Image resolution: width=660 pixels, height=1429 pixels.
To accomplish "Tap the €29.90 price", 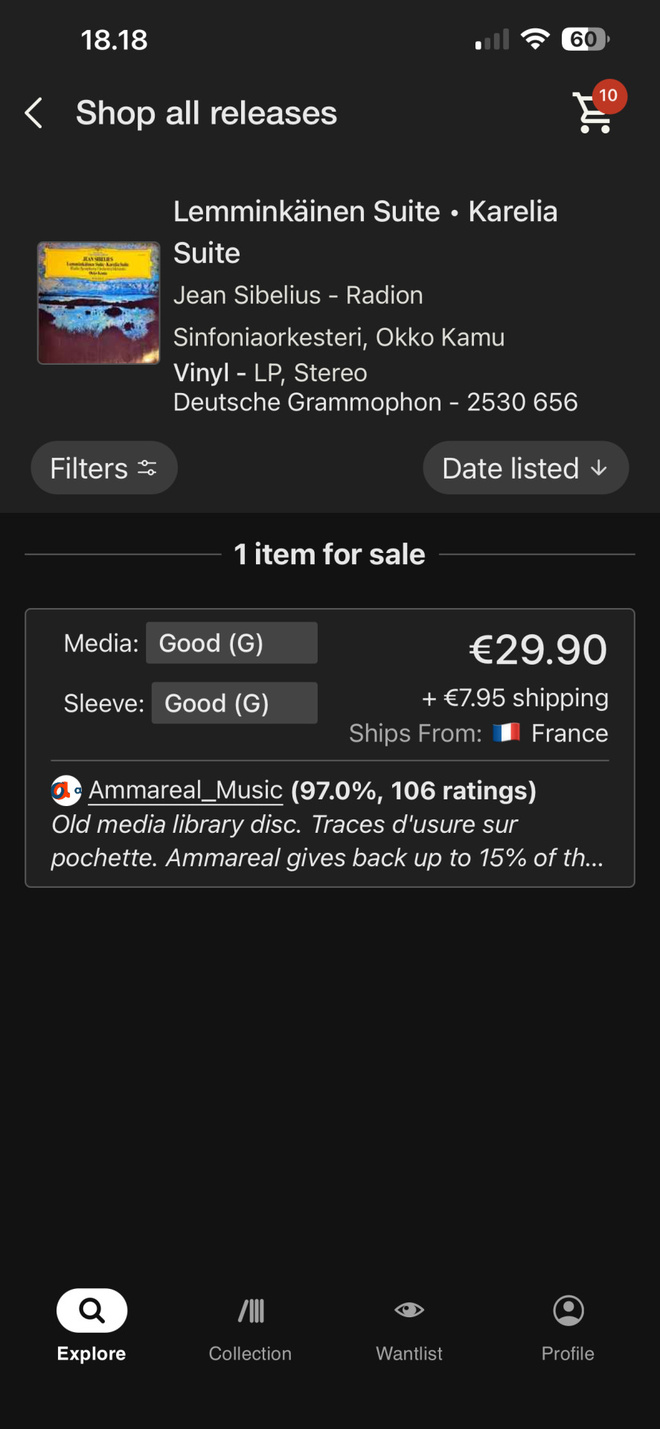I will [x=538, y=650].
